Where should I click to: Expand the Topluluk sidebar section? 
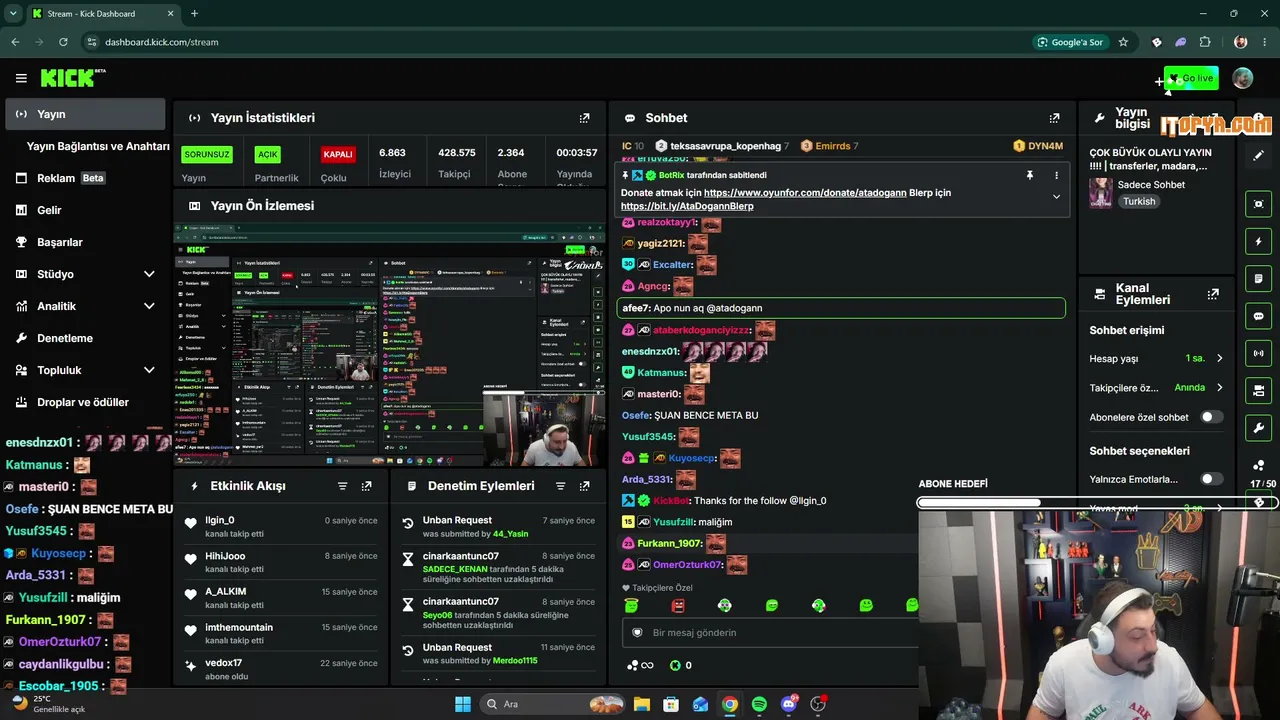click(149, 370)
